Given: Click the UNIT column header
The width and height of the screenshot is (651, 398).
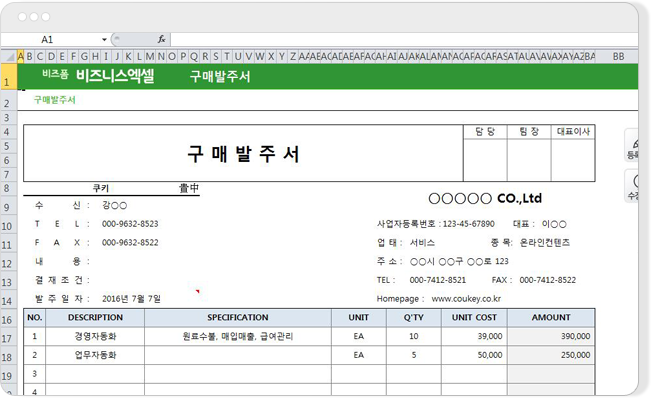Looking at the screenshot, I should [x=359, y=317].
